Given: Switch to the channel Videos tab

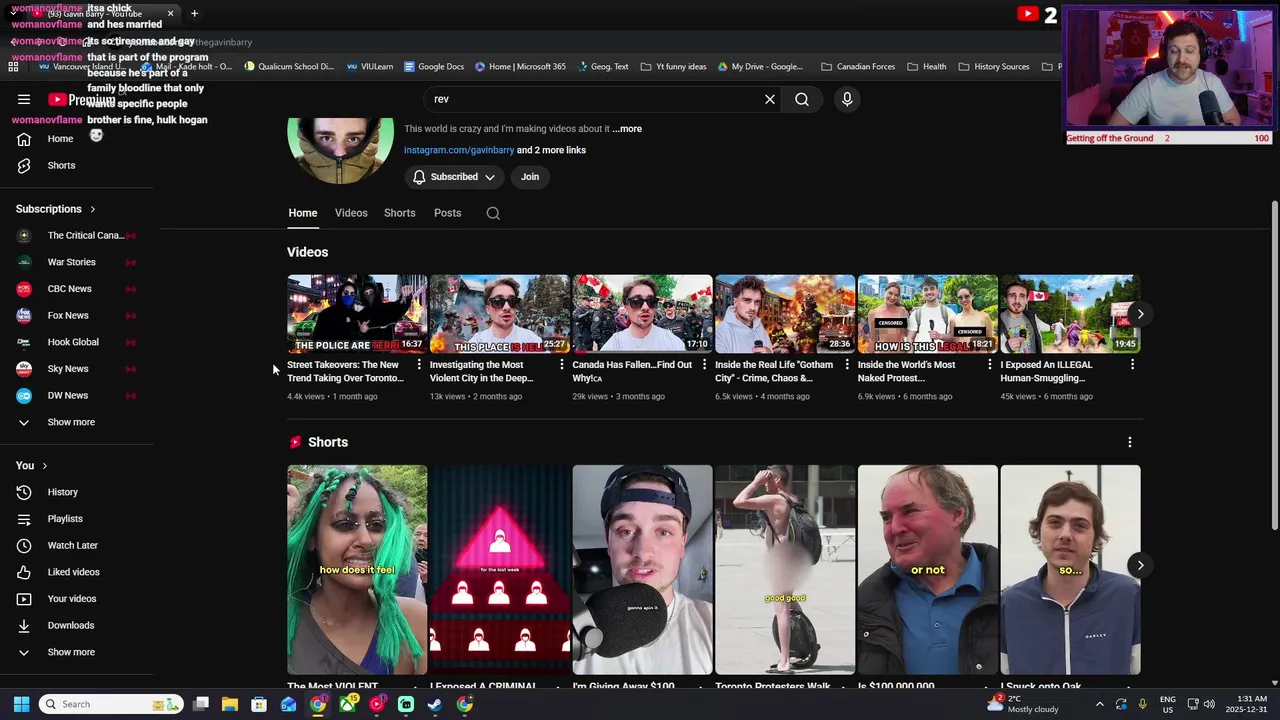Looking at the screenshot, I should pyautogui.click(x=351, y=213).
